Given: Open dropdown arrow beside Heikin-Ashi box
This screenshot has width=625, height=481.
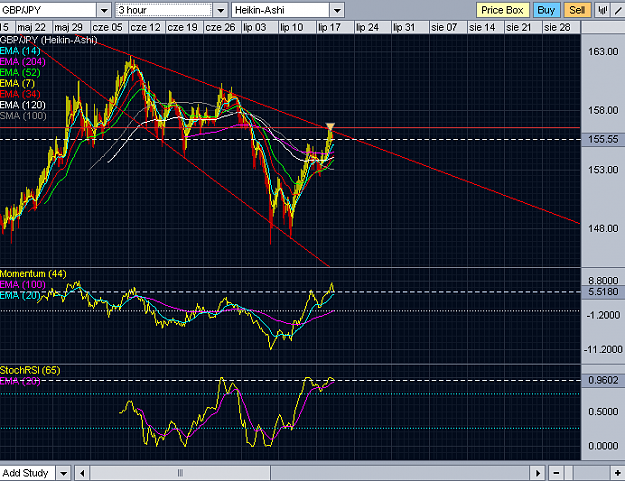Looking at the screenshot, I should pyautogui.click(x=337, y=10).
